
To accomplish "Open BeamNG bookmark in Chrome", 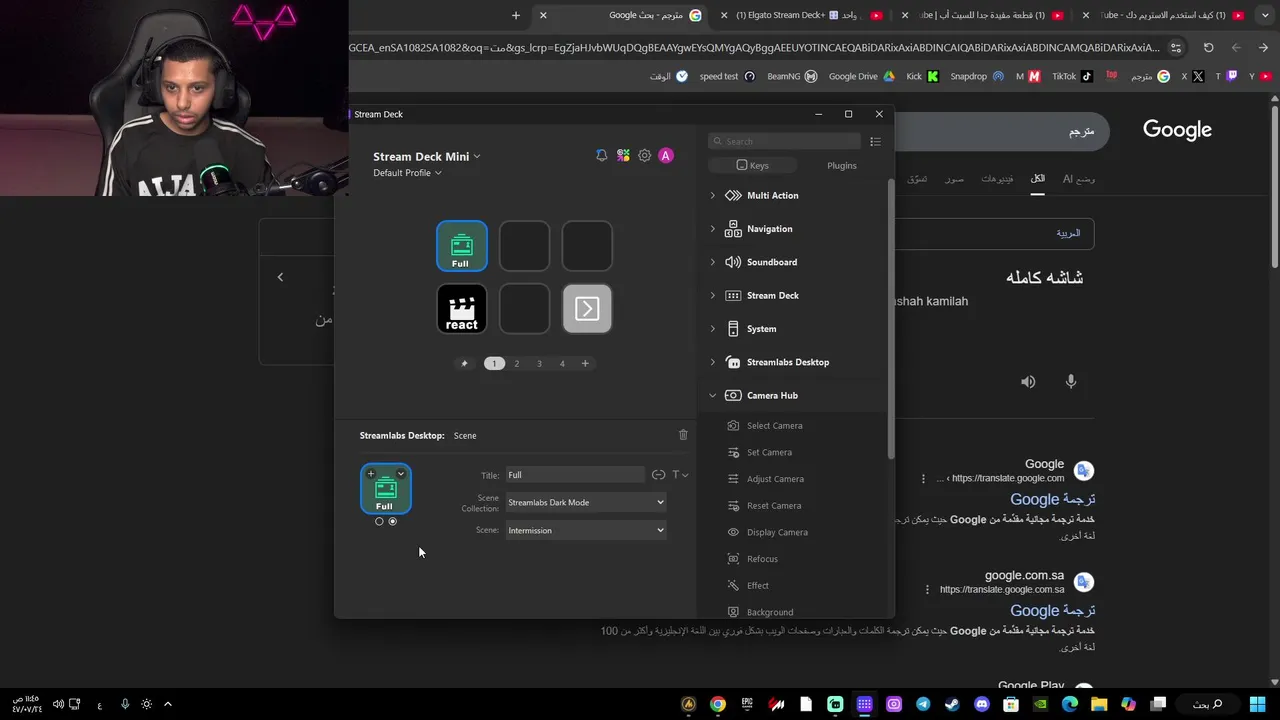I will 792,76.
